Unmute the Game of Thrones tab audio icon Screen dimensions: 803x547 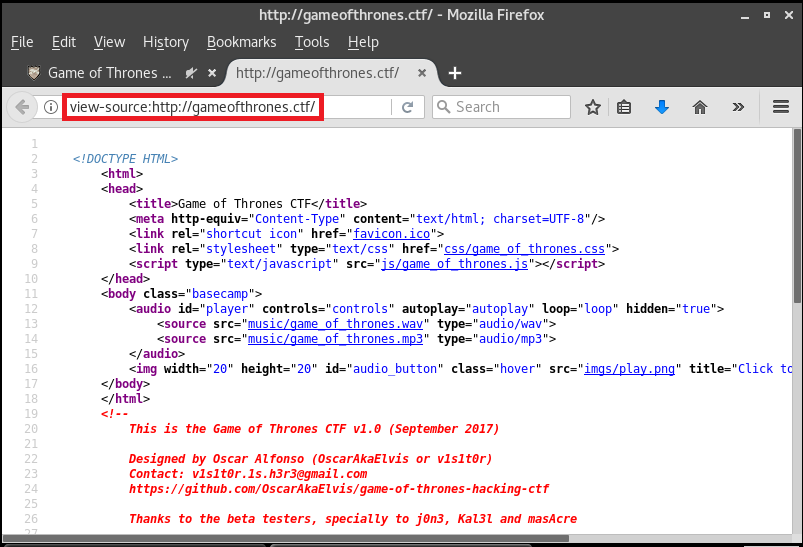coord(191,73)
